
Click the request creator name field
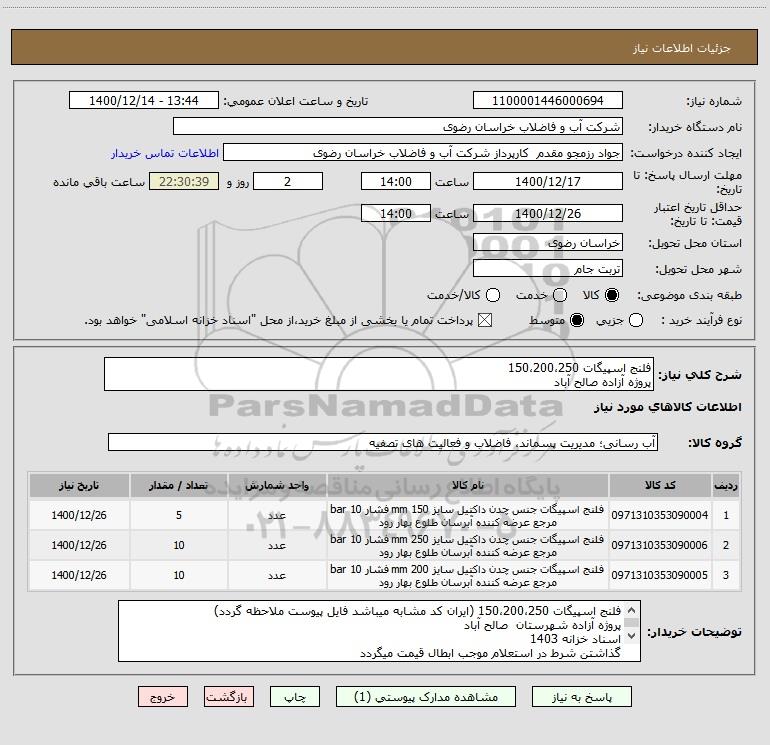pos(423,153)
